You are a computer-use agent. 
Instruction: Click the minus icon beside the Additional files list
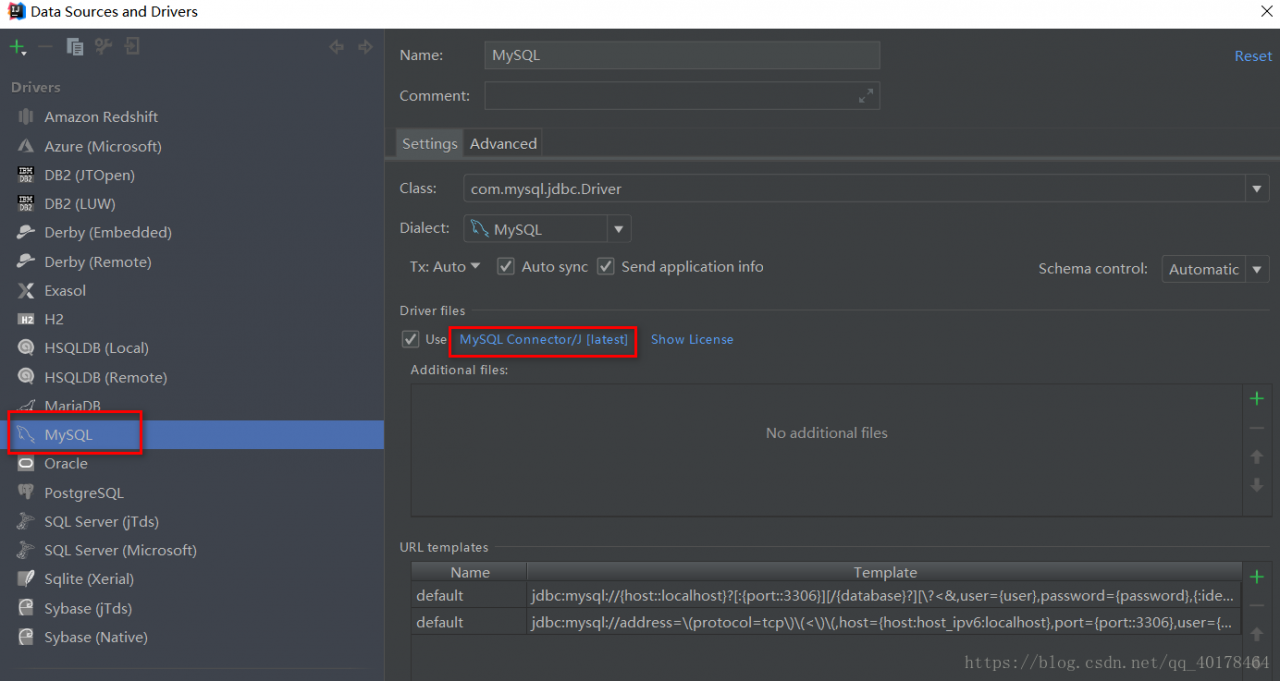click(1257, 428)
